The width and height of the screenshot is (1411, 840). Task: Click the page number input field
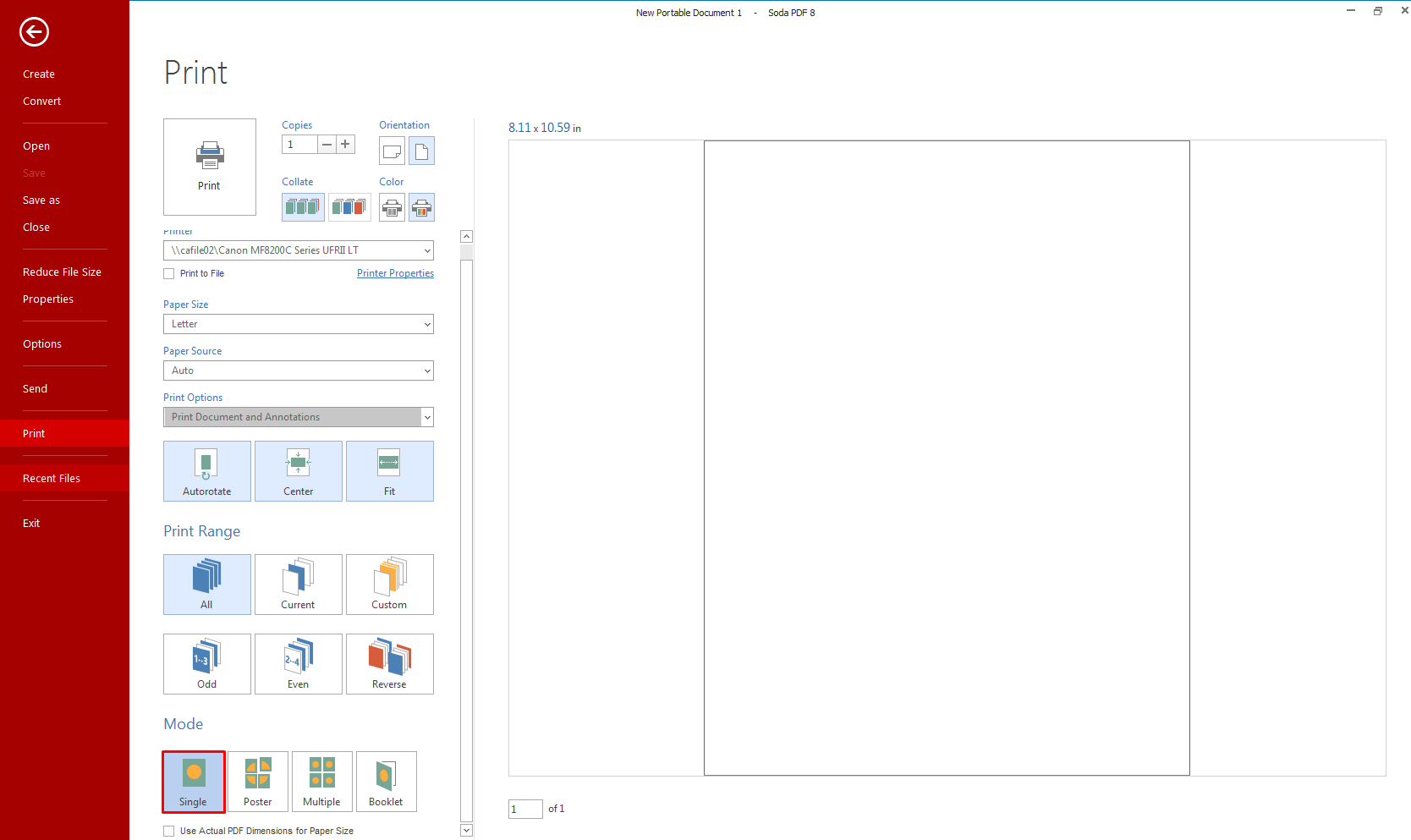pyautogui.click(x=524, y=810)
